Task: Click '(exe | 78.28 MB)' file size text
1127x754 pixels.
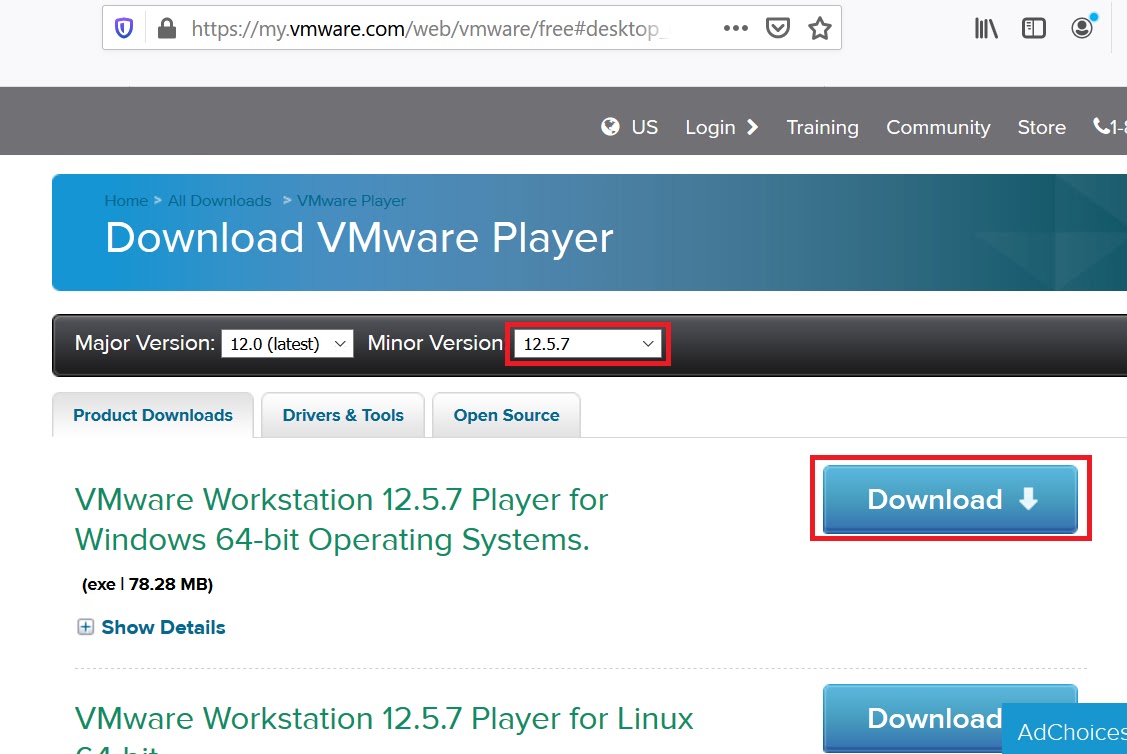Action: click(147, 584)
